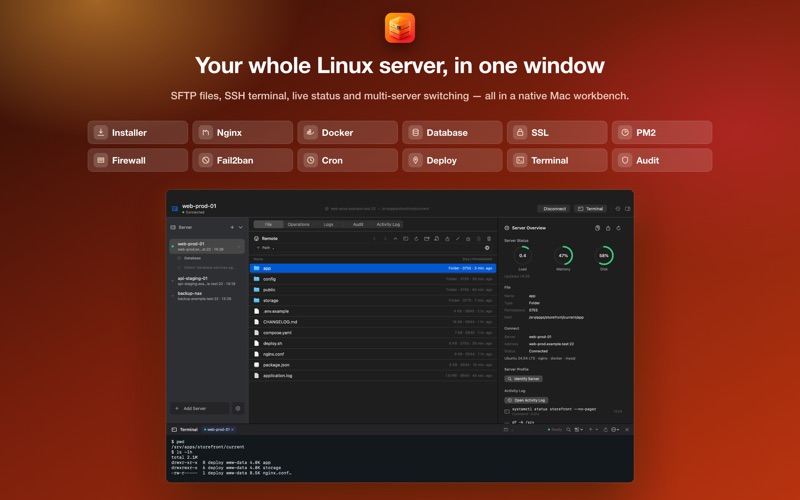Switch to the File tab
This screenshot has height=500, width=800.
[x=268, y=224]
